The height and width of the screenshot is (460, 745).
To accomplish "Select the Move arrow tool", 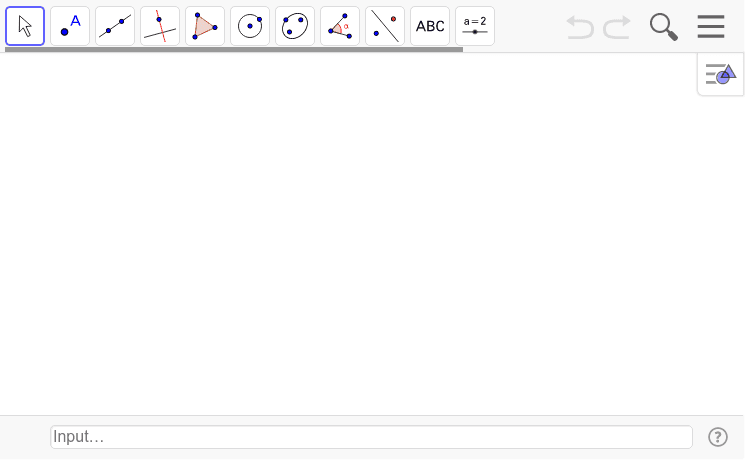I will click(25, 26).
